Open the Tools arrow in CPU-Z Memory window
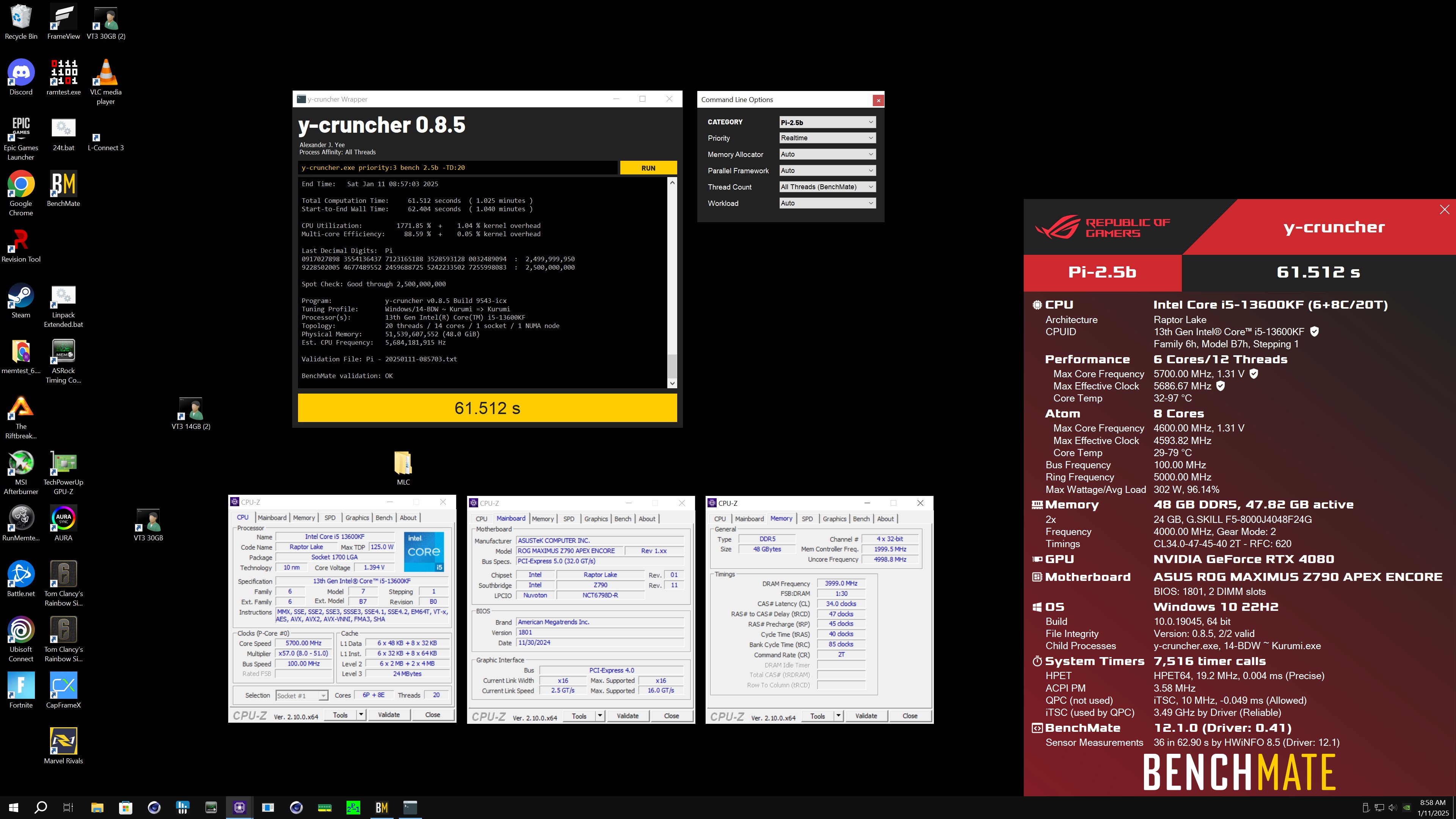Screen dimensions: 1456x819 (838, 716)
